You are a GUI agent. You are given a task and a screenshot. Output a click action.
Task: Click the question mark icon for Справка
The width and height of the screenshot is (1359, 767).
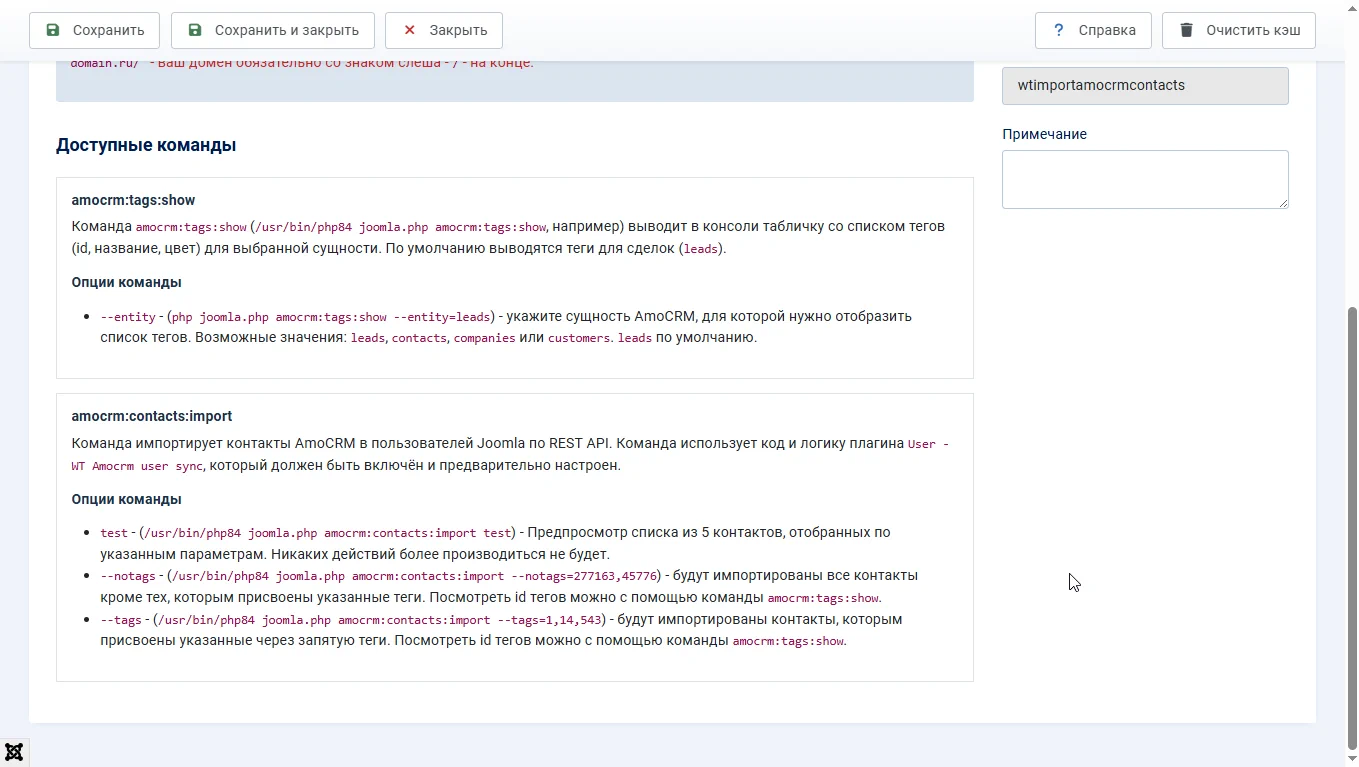point(1058,30)
